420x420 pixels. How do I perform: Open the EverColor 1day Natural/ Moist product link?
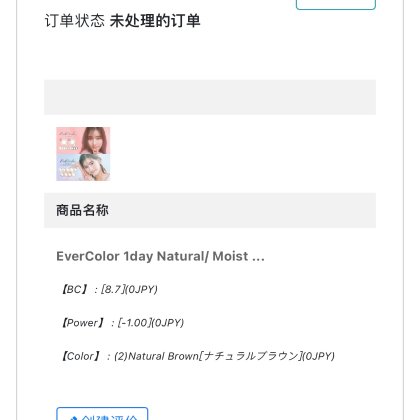pyautogui.click(x=160, y=256)
